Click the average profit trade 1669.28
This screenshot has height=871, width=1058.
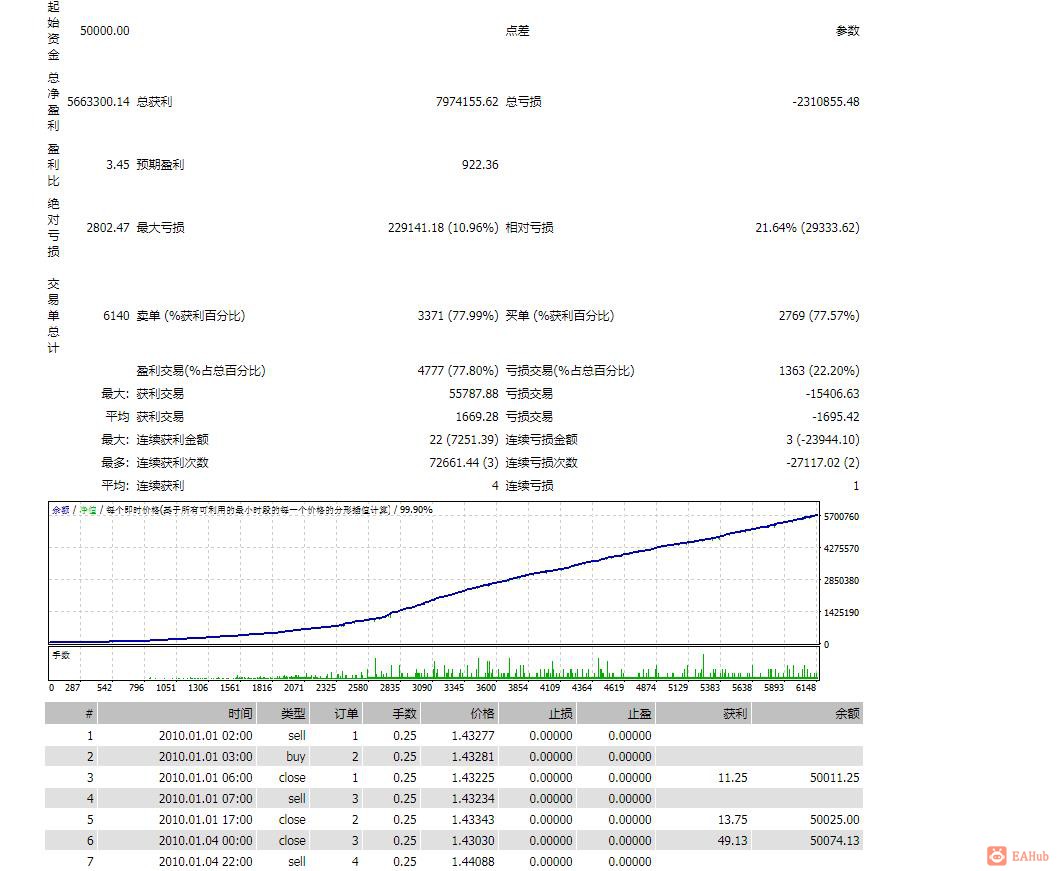477,417
